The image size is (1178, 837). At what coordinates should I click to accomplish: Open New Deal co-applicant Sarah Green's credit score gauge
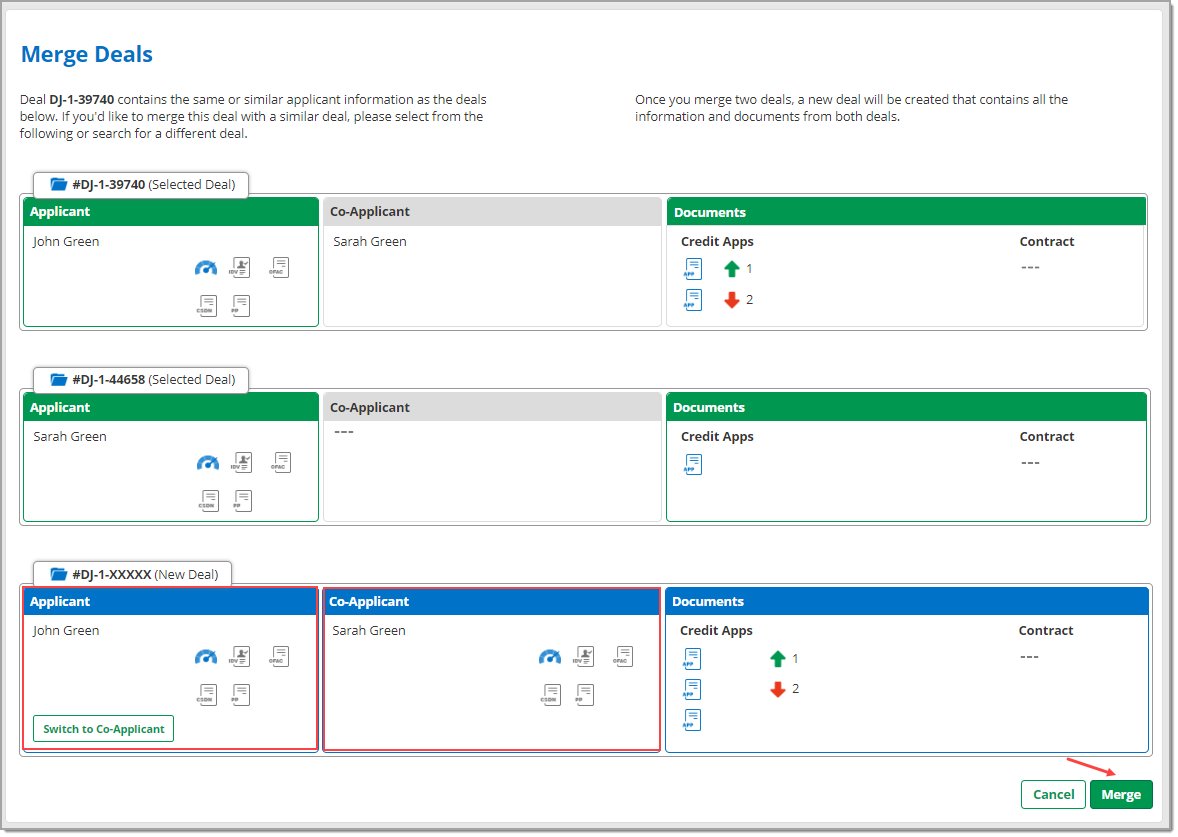(550, 657)
